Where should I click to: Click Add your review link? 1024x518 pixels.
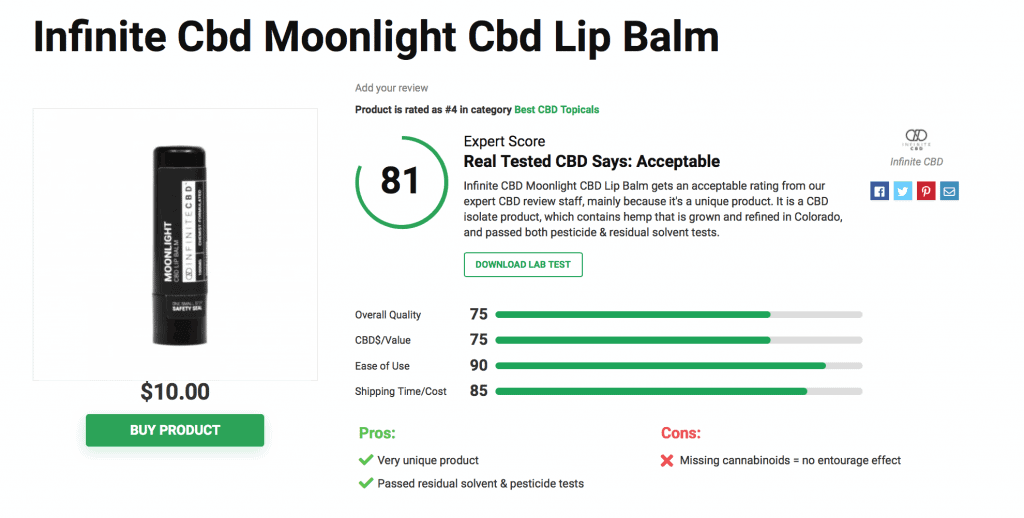click(x=391, y=88)
